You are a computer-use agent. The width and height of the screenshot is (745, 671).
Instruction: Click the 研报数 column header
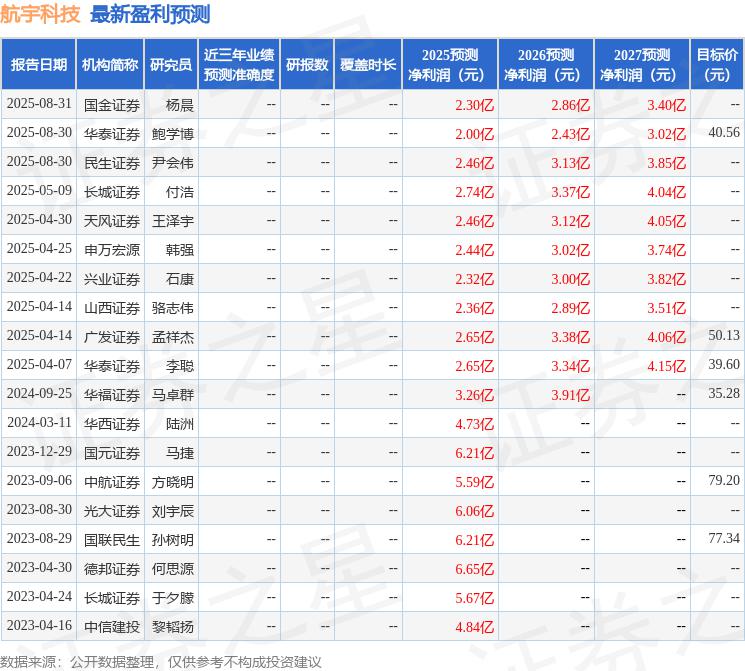click(x=307, y=65)
